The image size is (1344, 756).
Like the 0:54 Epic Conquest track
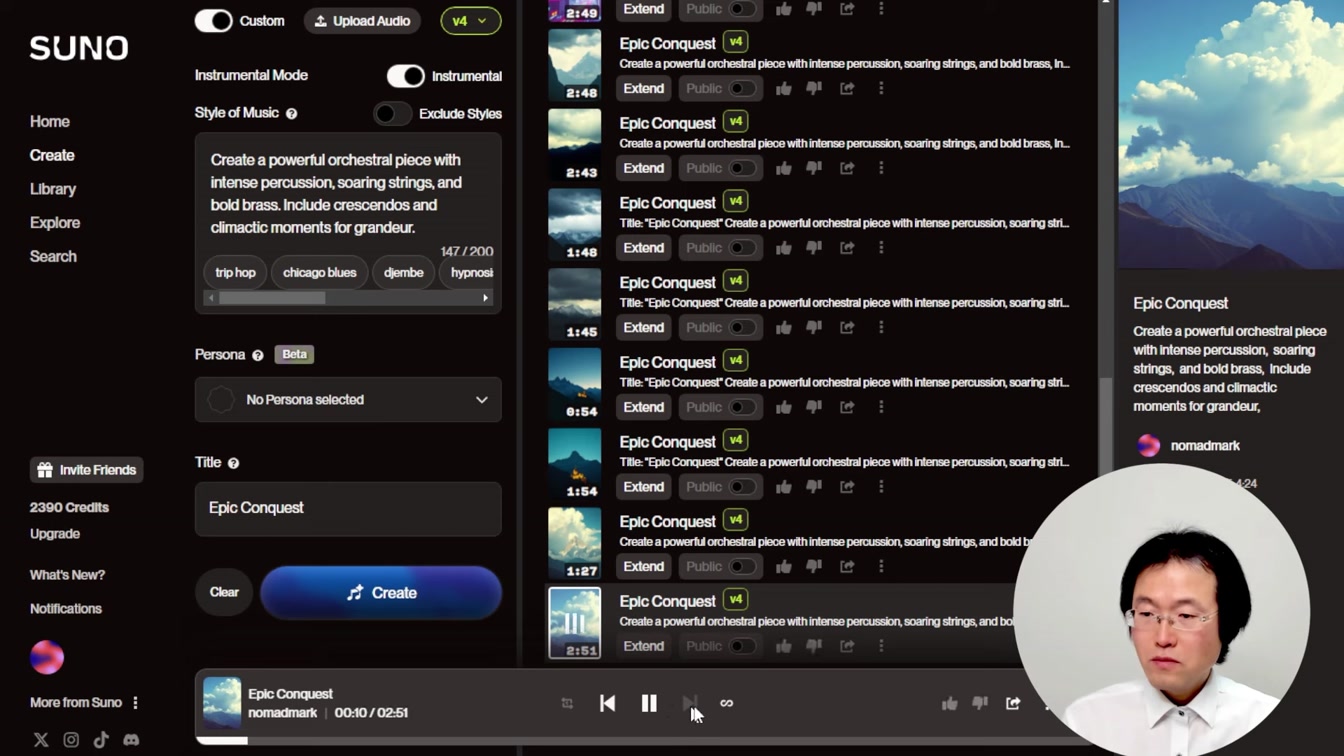[784, 407]
